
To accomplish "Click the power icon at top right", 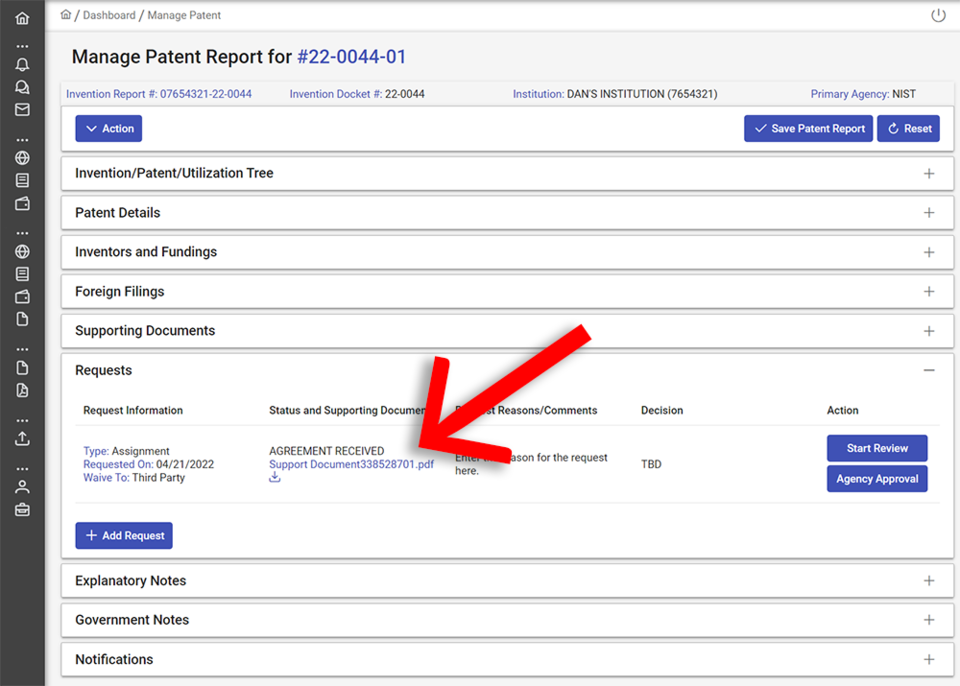I will click(937, 15).
